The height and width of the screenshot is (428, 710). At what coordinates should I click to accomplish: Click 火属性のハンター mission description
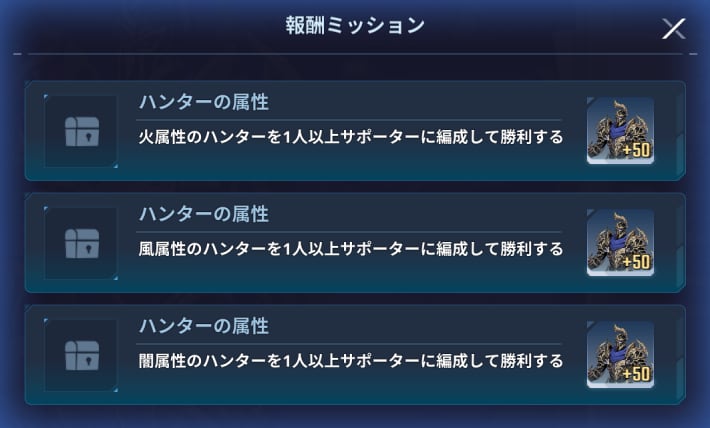[351, 137]
